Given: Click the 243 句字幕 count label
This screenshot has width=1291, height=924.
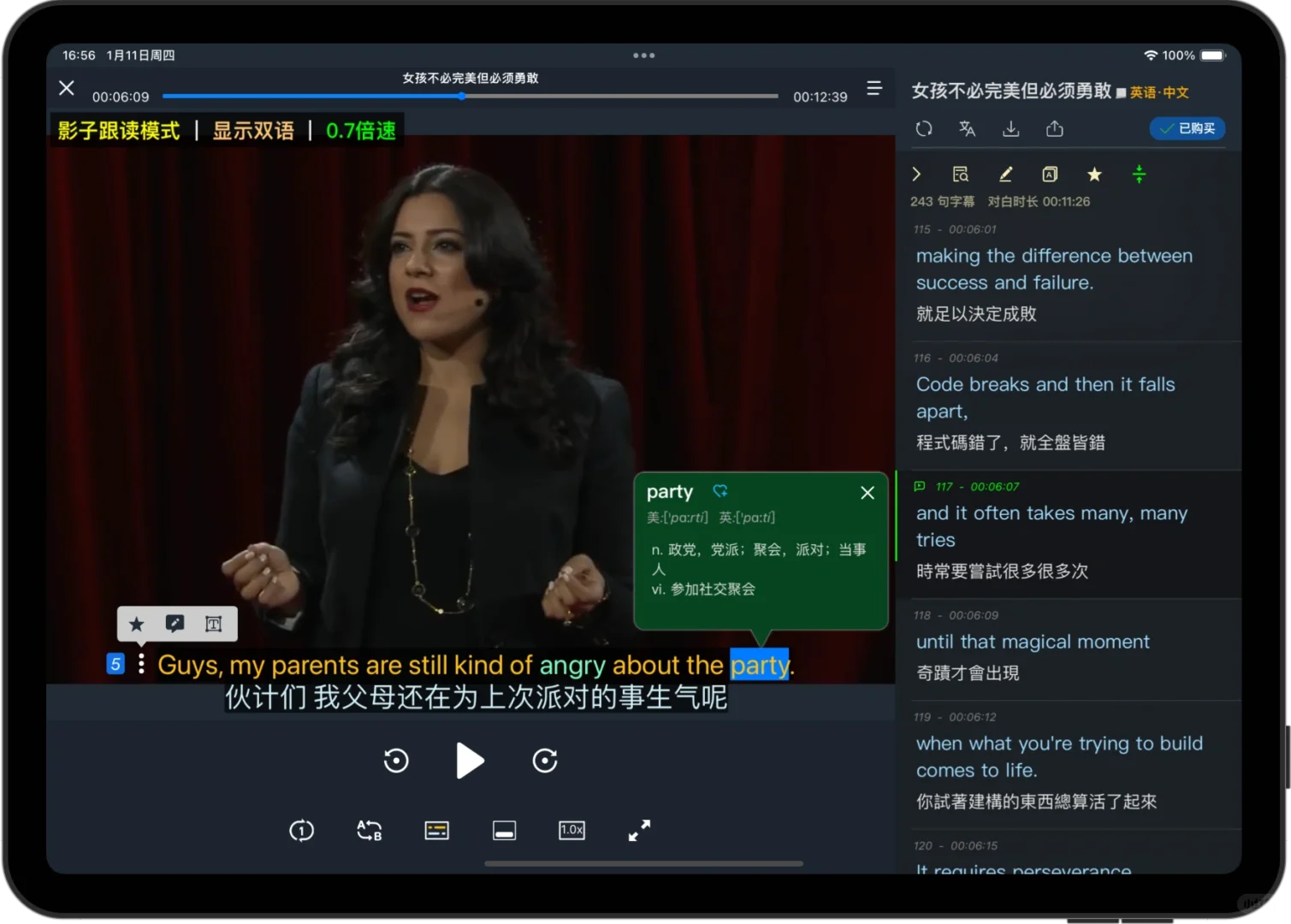Looking at the screenshot, I should [x=942, y=202].
